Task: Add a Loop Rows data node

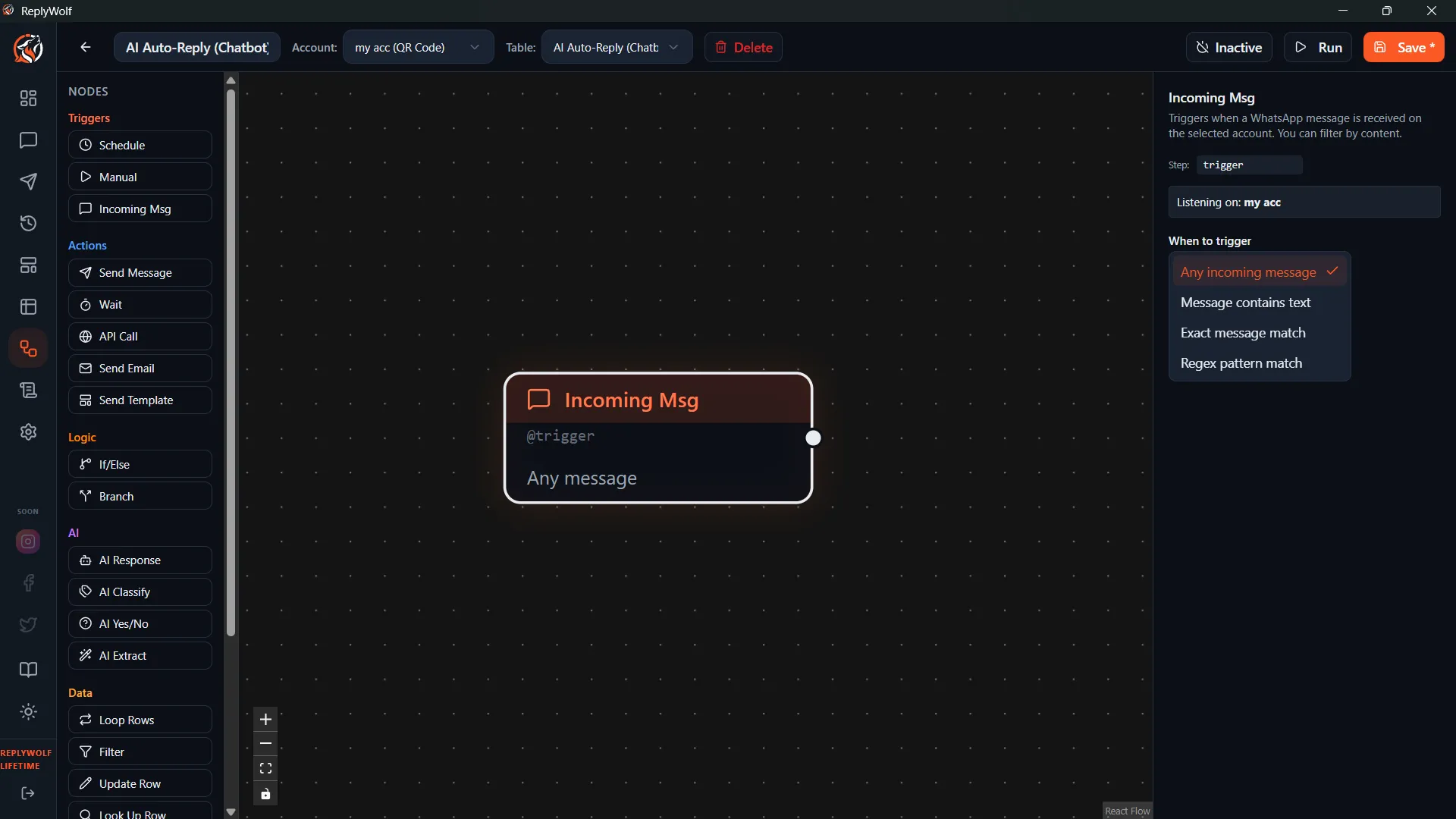Action: coord(140,720)
